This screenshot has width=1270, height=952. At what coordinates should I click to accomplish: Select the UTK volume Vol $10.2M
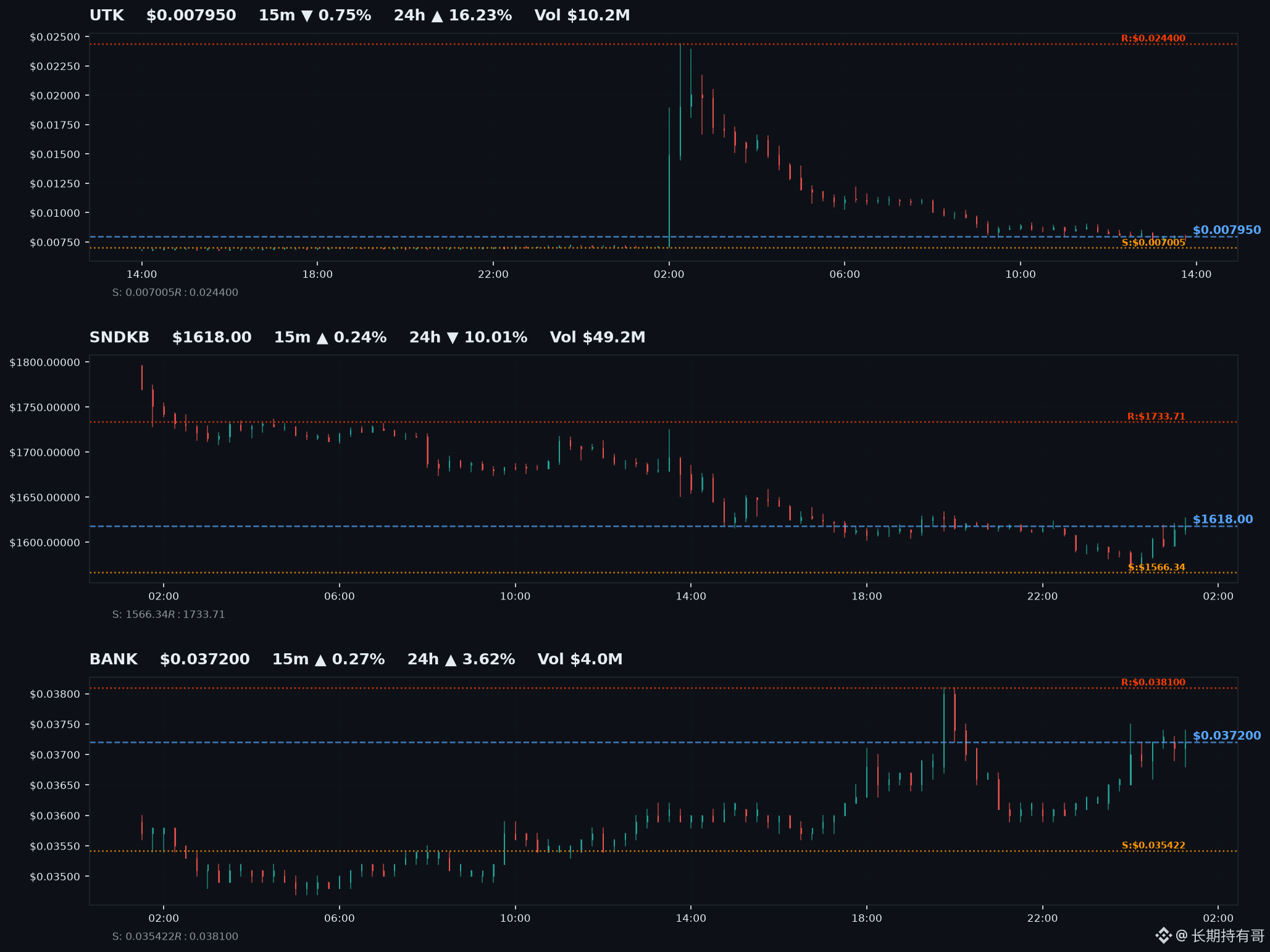582,15
